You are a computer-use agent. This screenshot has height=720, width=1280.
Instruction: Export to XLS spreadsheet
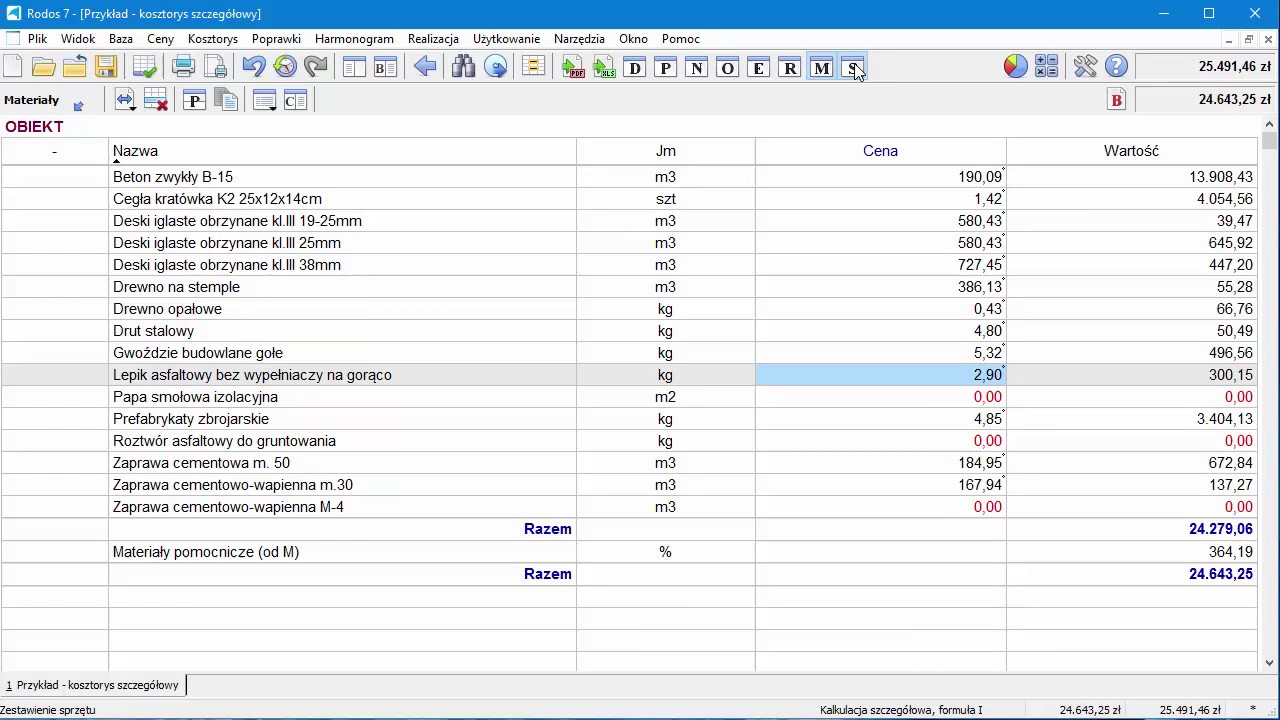click(604, 67)
